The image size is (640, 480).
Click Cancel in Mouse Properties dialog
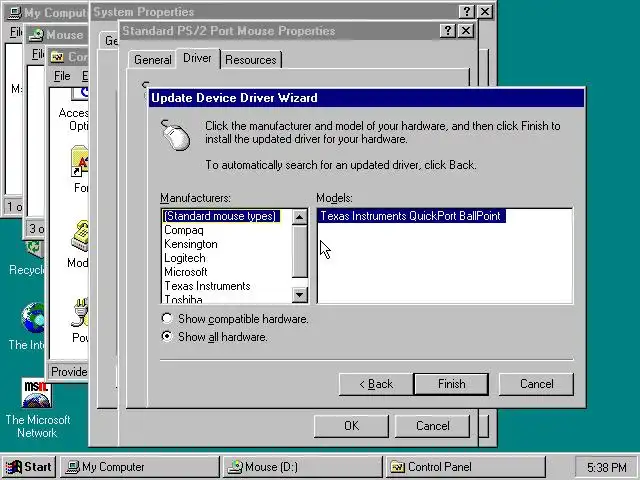432,426
